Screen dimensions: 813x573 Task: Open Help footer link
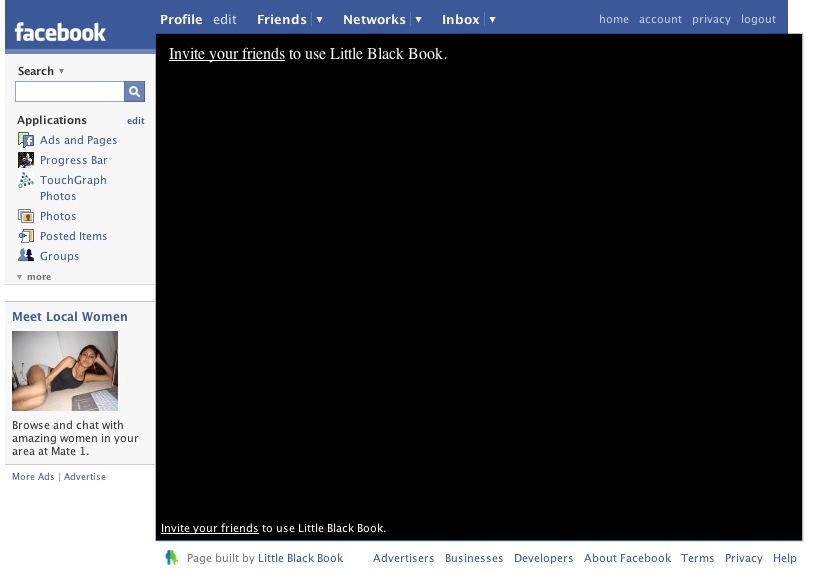pyautogui.click(x=784, y=558)
